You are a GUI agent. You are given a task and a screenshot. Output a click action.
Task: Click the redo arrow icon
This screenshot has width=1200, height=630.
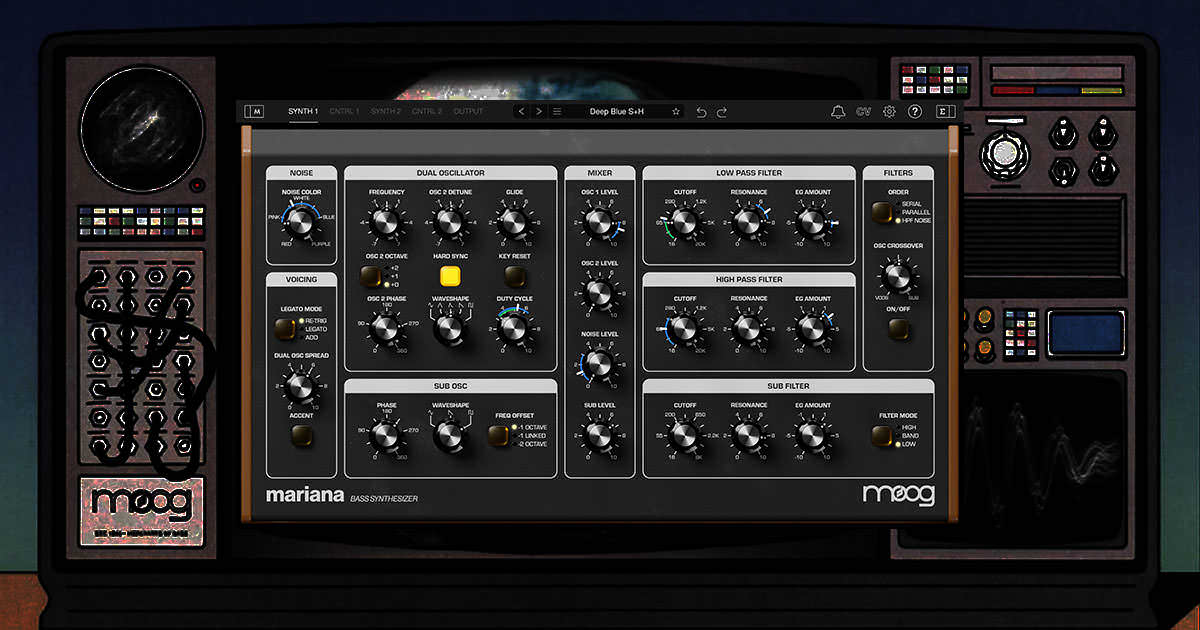(x=722, y=112)
